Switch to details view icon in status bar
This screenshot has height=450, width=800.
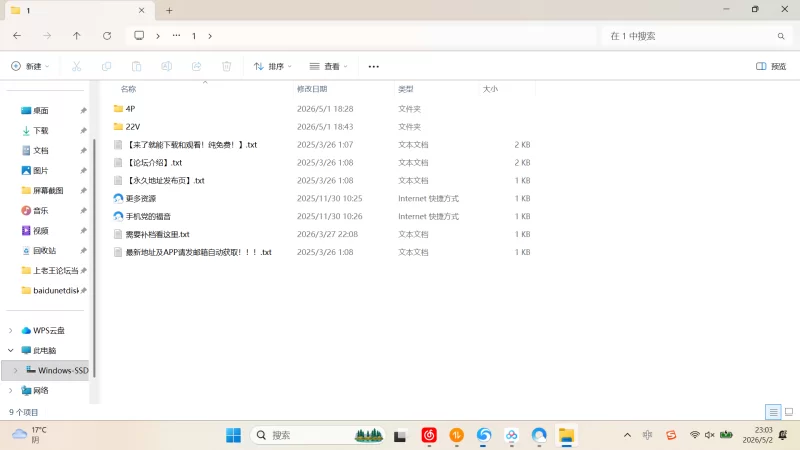[773, 412]
